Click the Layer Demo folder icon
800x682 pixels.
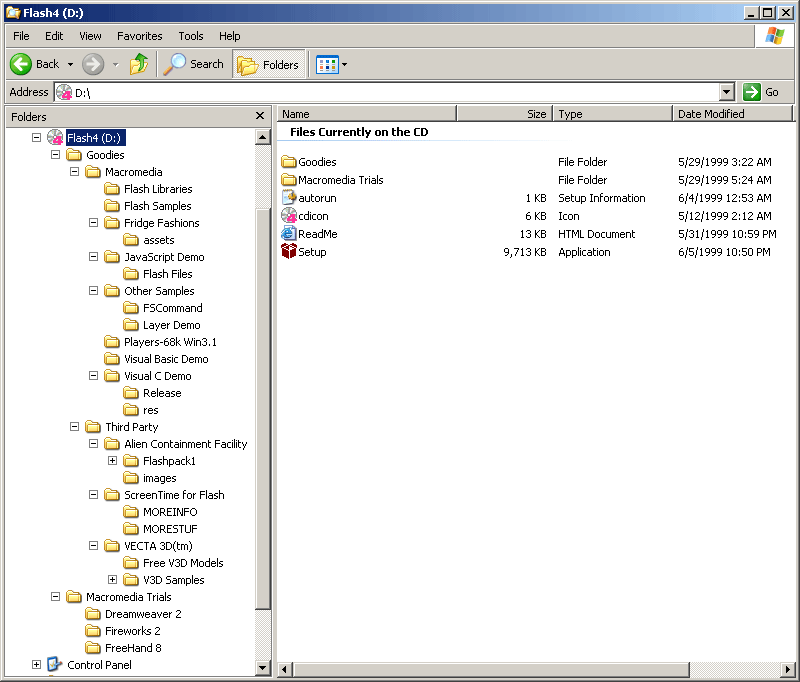tap(131, 324)
